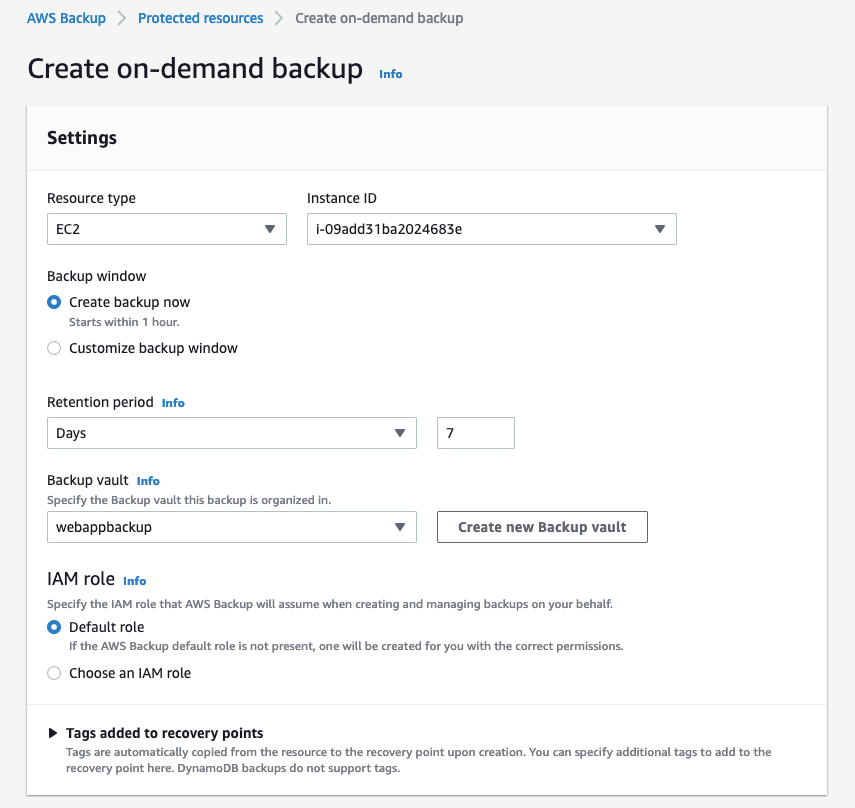
Task: Navigate to AWS Backup breadcrumb
Action: point(66,17)
